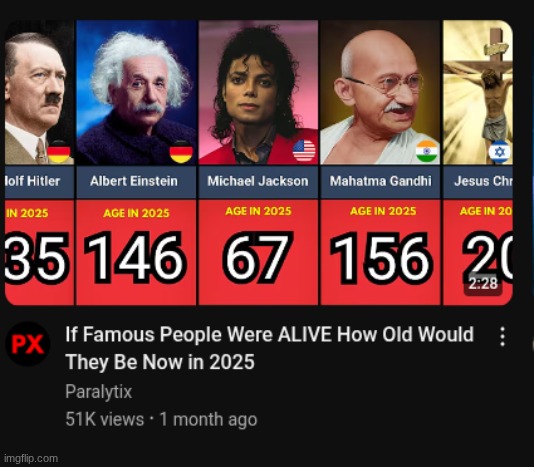Visit the Paralytix channel name link

tap(98, 391)
